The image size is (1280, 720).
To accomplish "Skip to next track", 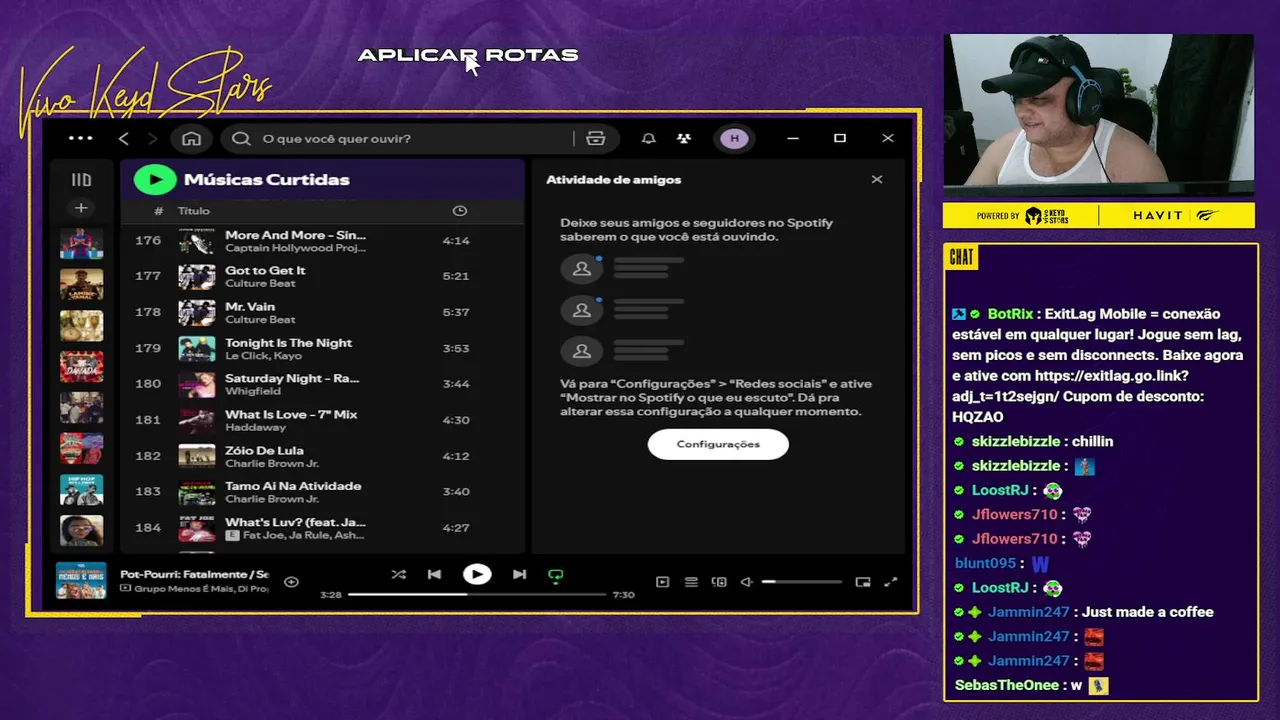I will point(519,574).
